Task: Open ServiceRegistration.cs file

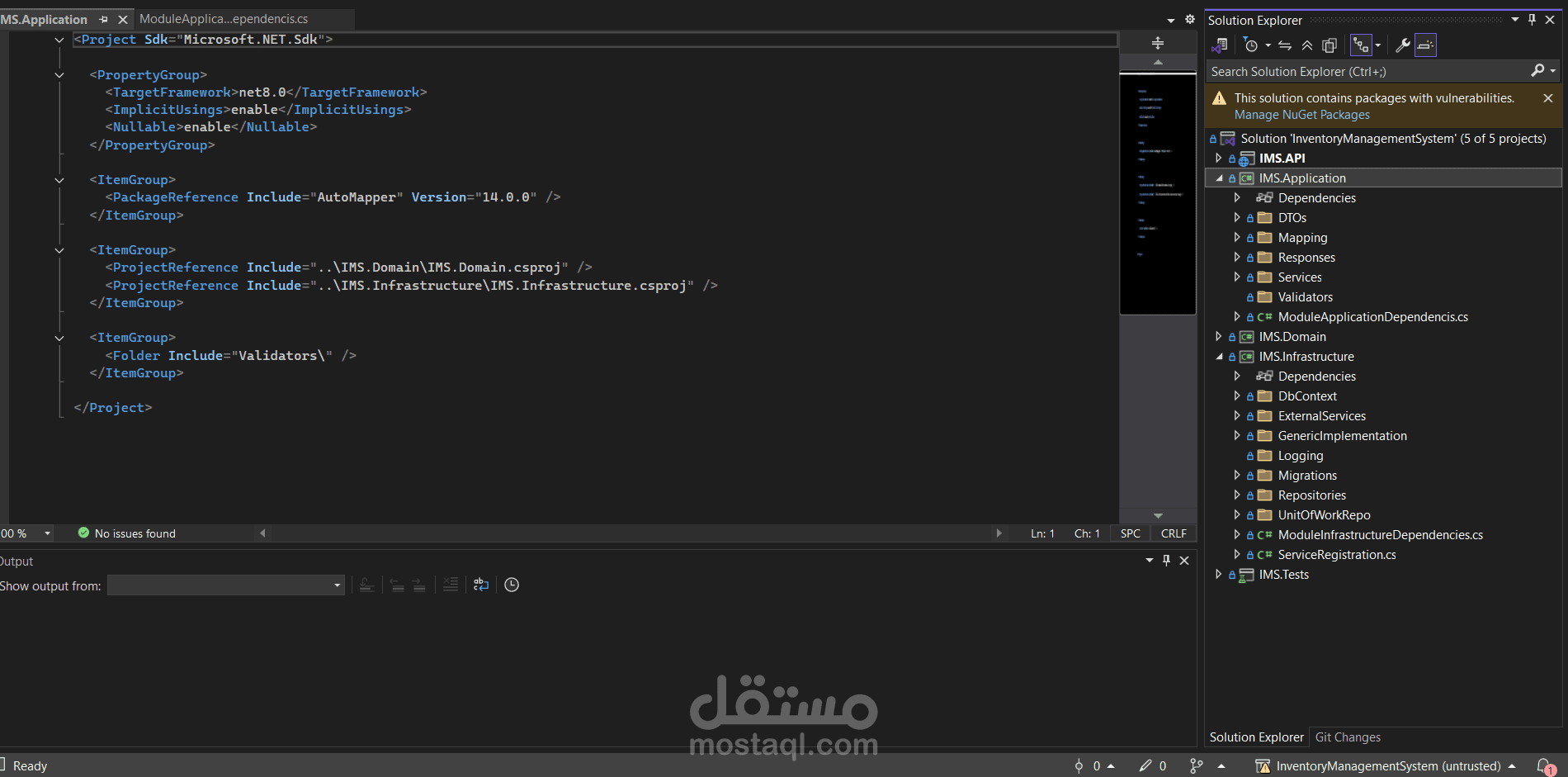Action: tap(1336, 554)
